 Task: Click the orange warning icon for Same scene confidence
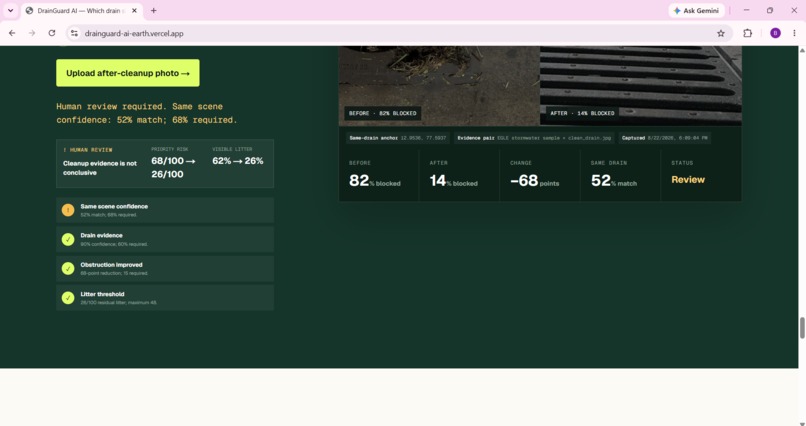[68, 210]
